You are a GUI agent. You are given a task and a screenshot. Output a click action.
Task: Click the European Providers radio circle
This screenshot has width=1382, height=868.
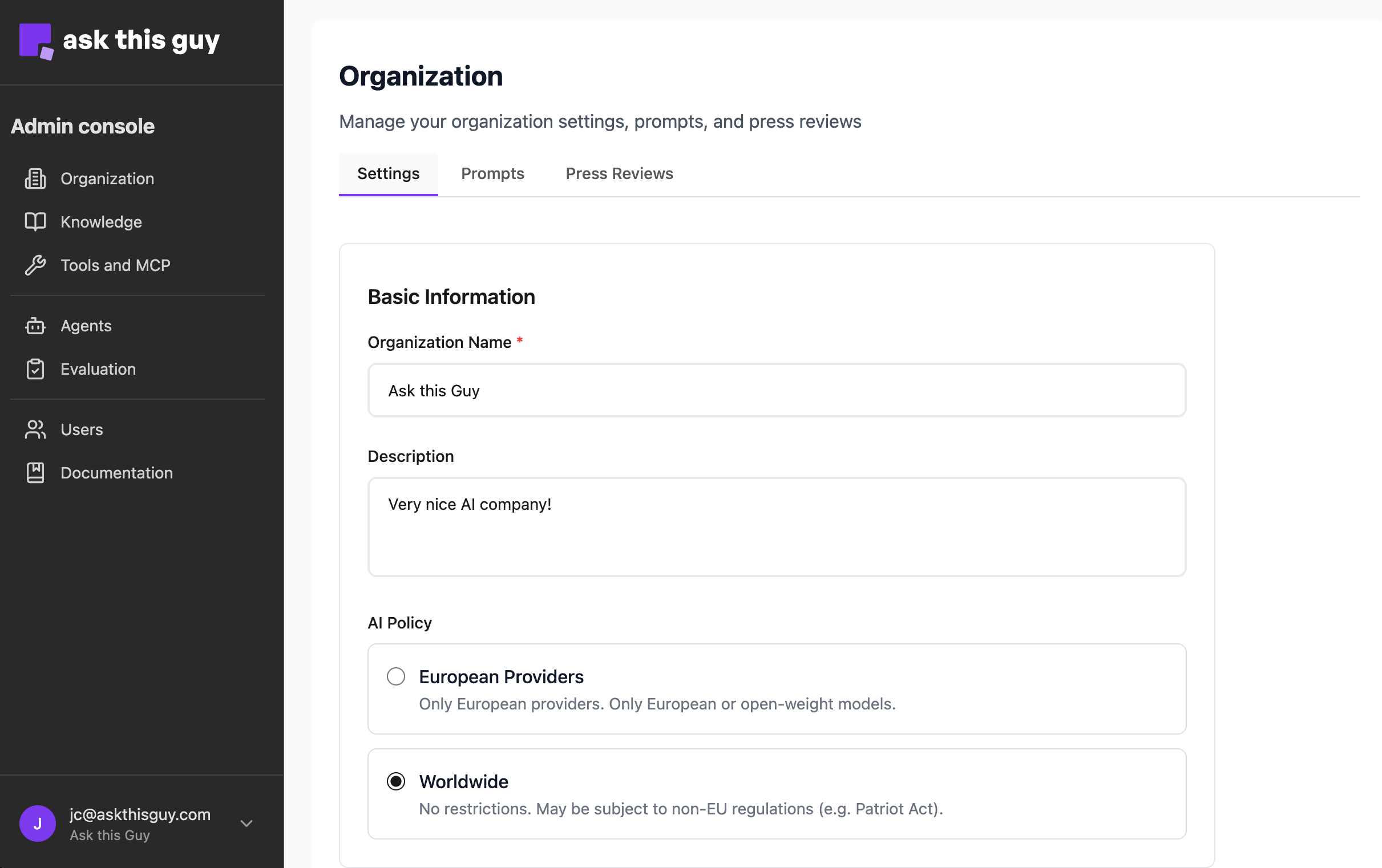pyautogui.click(x=395, y=676)
